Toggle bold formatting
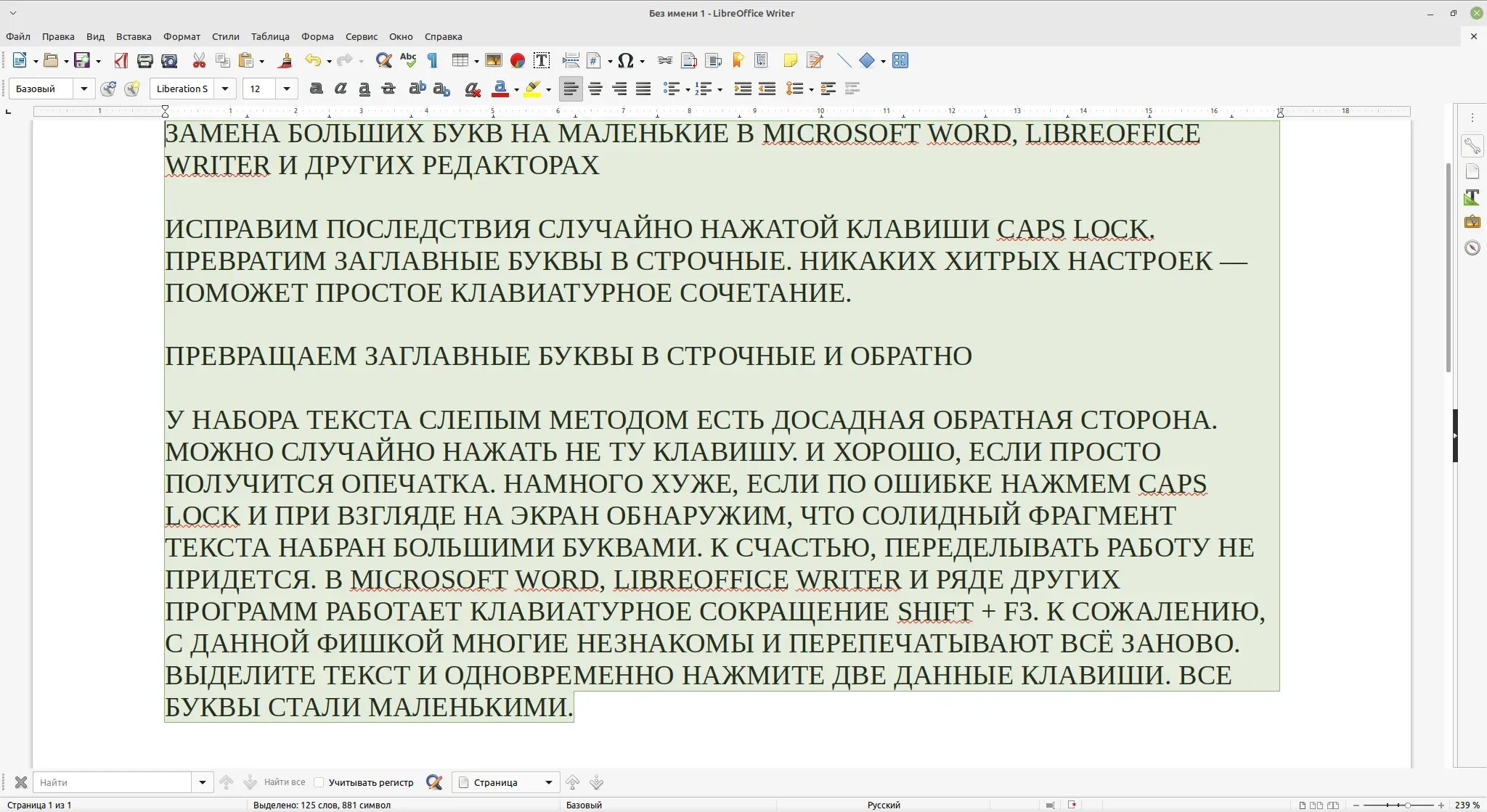 point(316,89)
